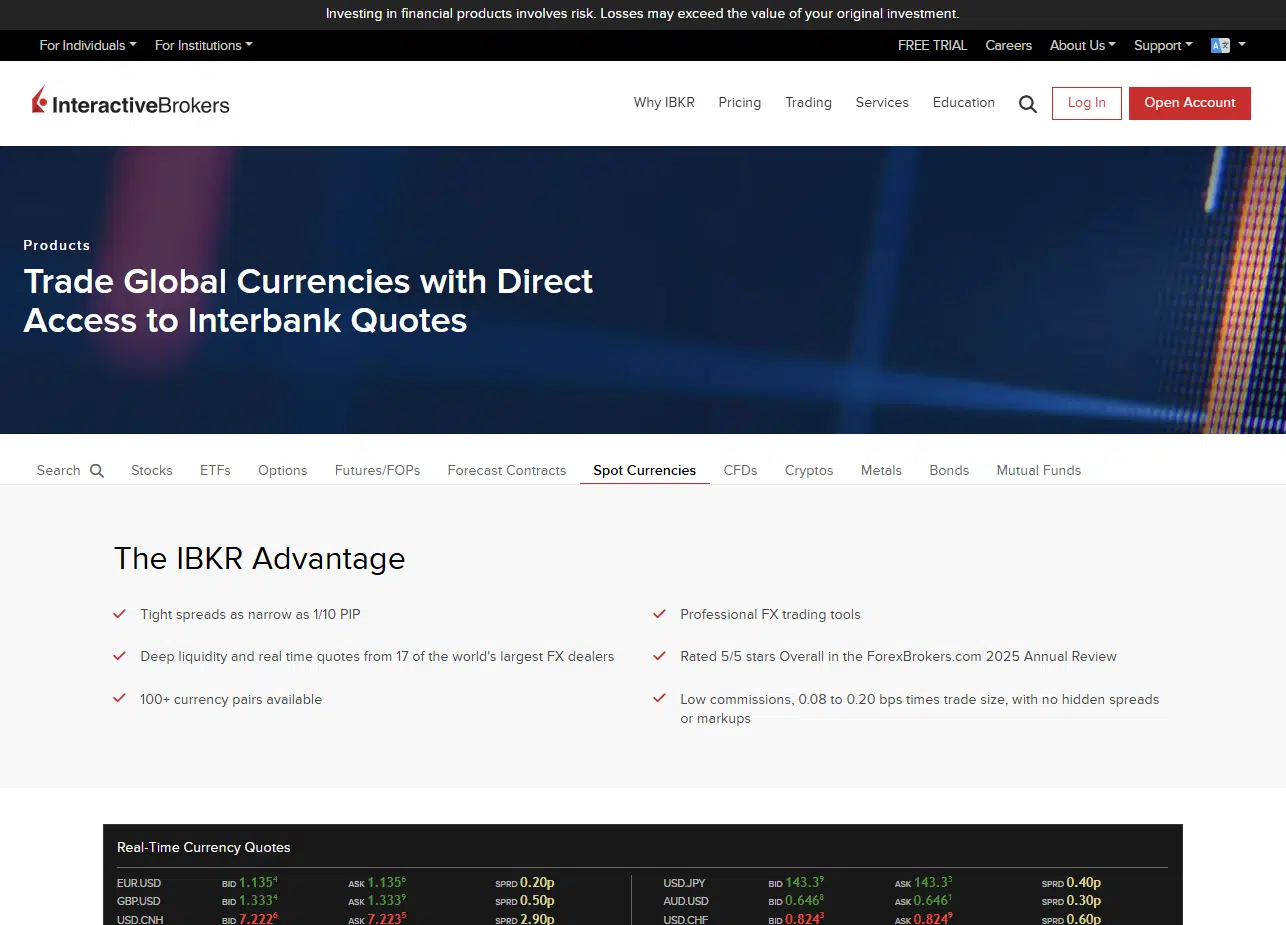1286x925 pixels.
Task: Open the Careers link
Action: [1008, 45]
